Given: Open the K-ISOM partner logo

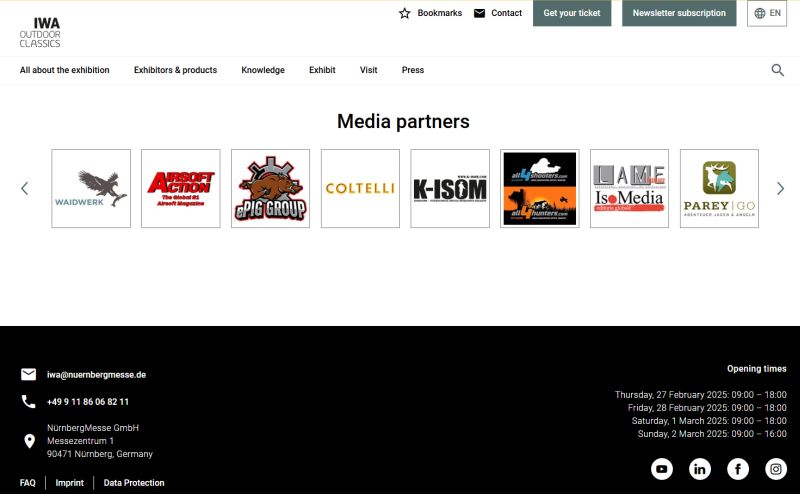Looking at the screenshot, I should (x=450, y=188).
